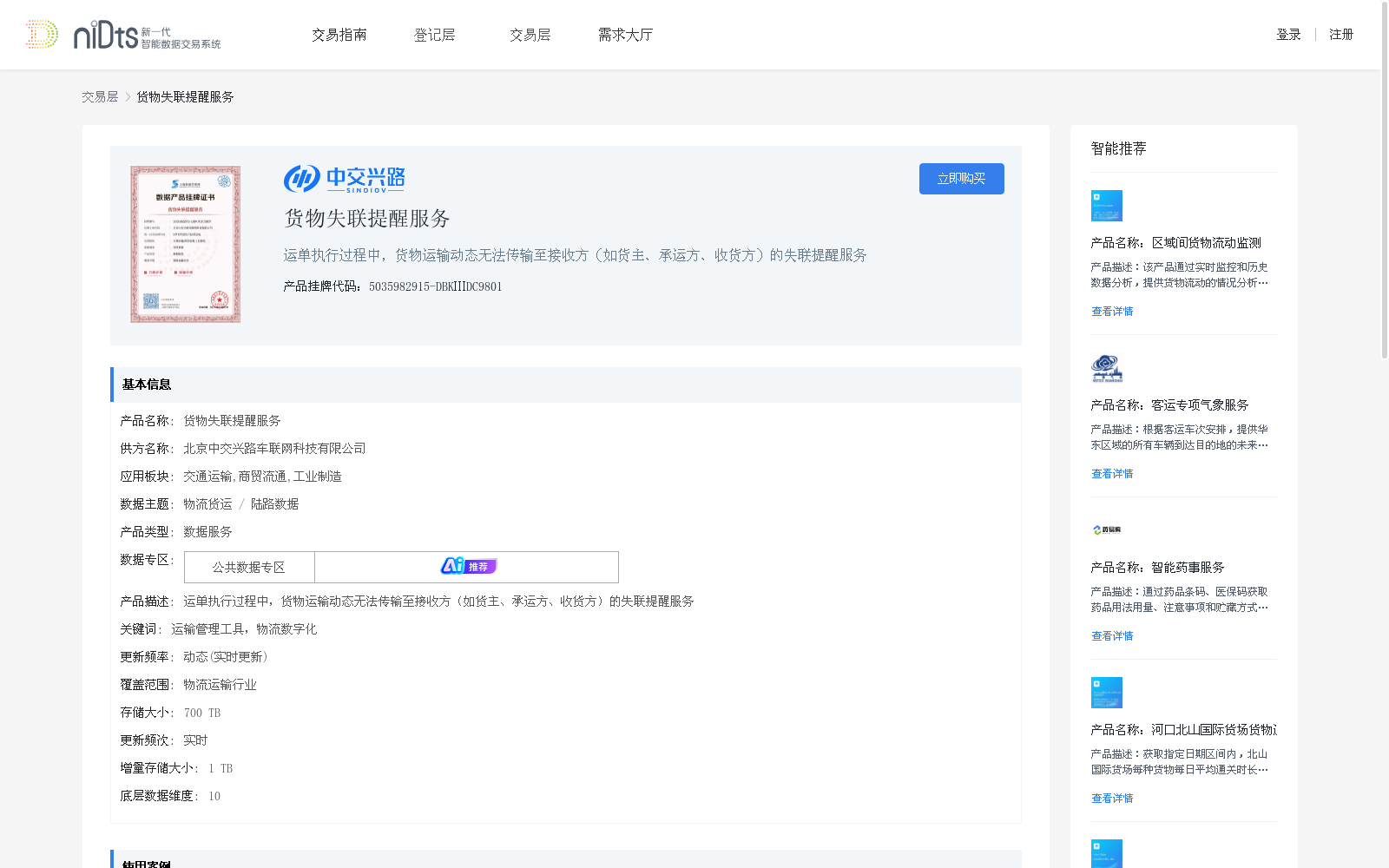Click product name 区域间货物流动监测
The image size is (1389, 868).
click(x=1207, y=243)
